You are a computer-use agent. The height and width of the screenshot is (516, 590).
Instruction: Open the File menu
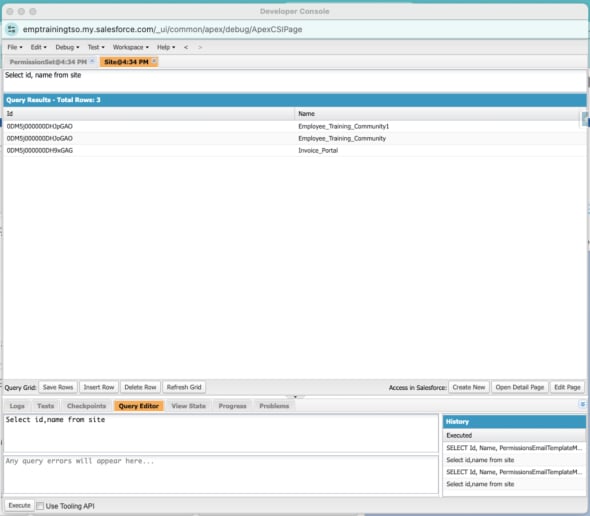15,47
